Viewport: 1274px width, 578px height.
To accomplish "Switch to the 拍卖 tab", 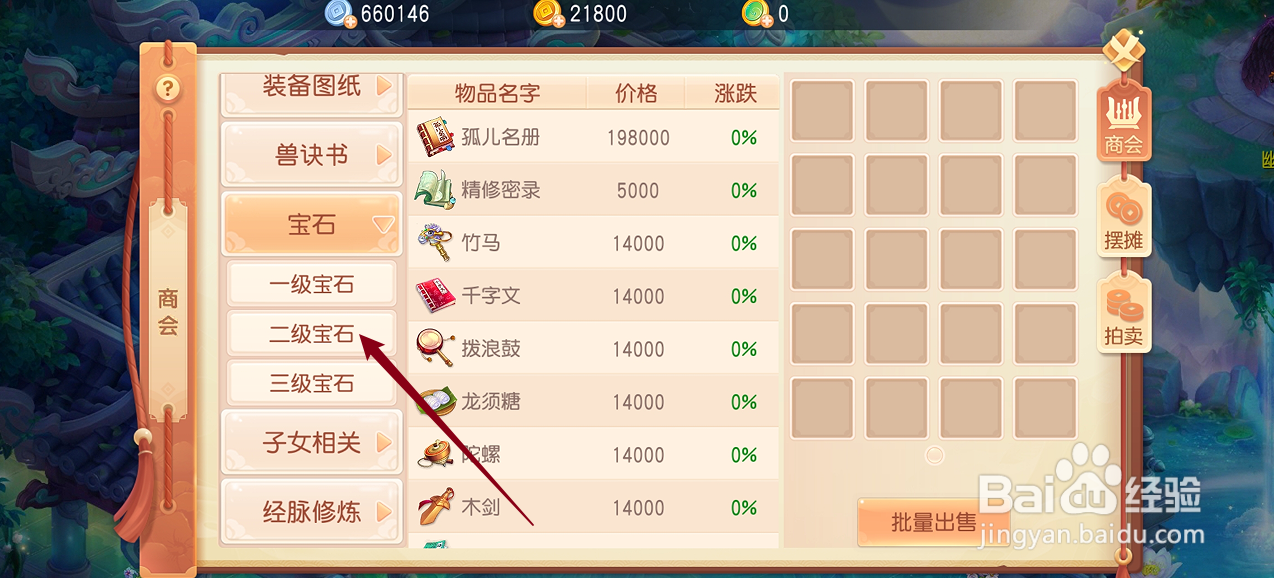I will (1124, 315).
